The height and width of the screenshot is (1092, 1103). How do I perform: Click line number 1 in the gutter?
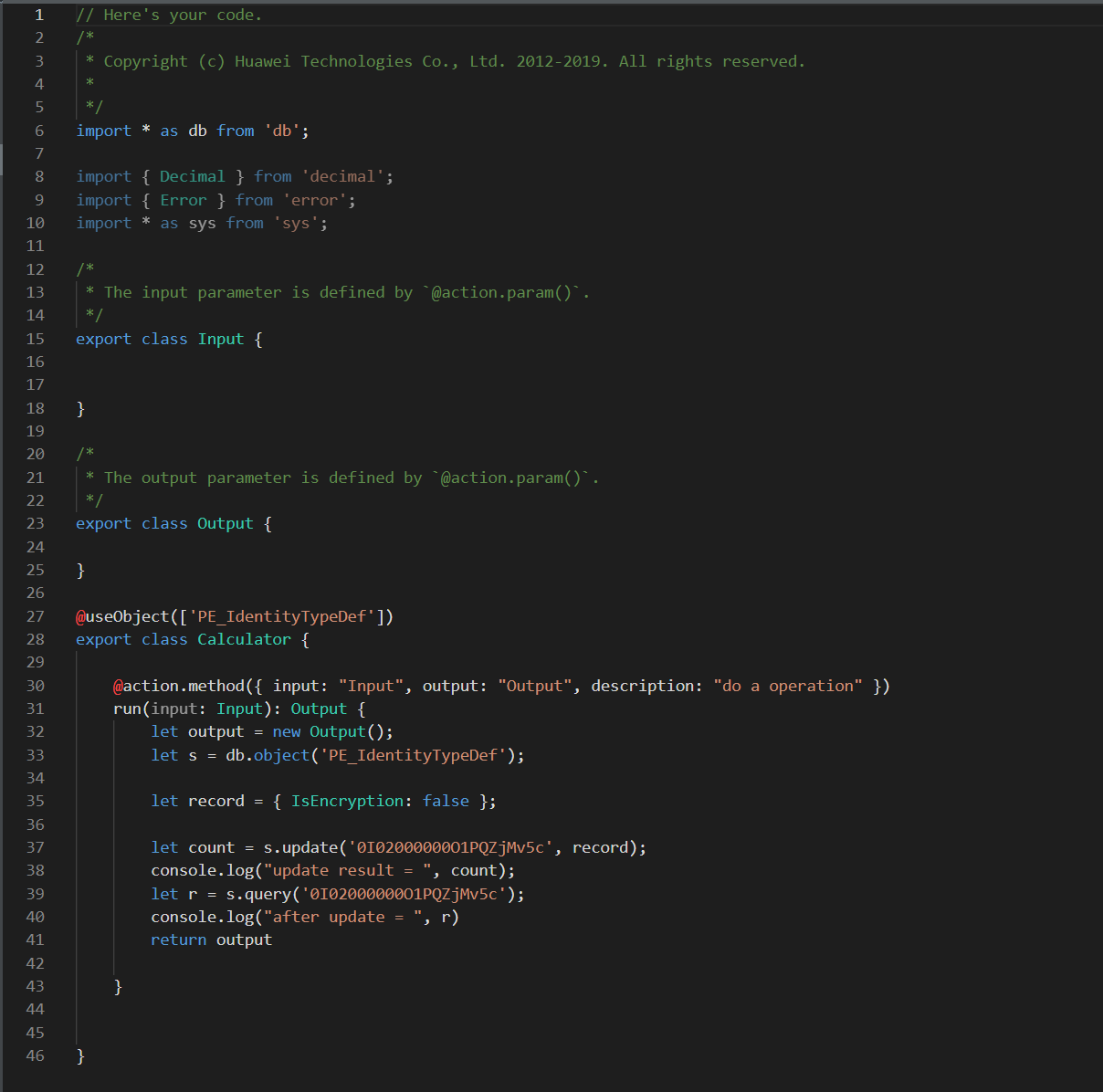coord(39,15)
